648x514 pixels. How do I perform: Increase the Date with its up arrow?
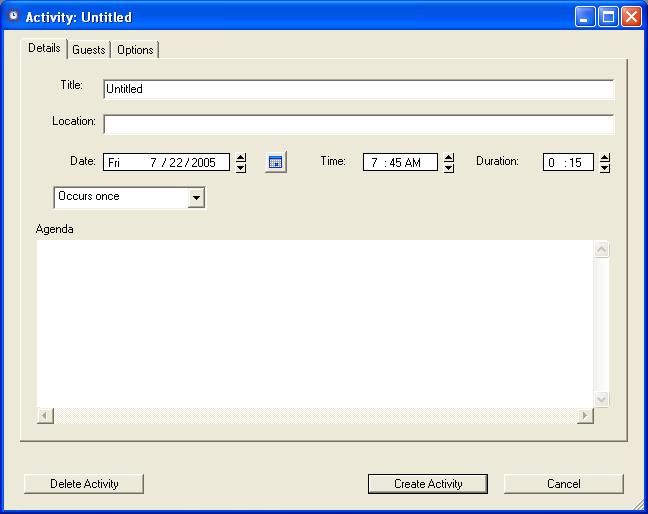(x=241, y=157)
